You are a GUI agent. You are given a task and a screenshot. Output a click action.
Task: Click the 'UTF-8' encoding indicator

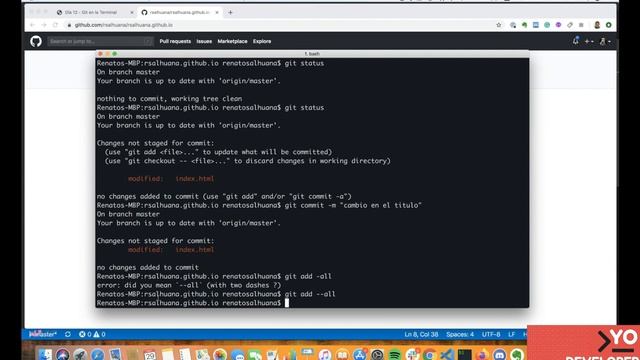(491, 334)
